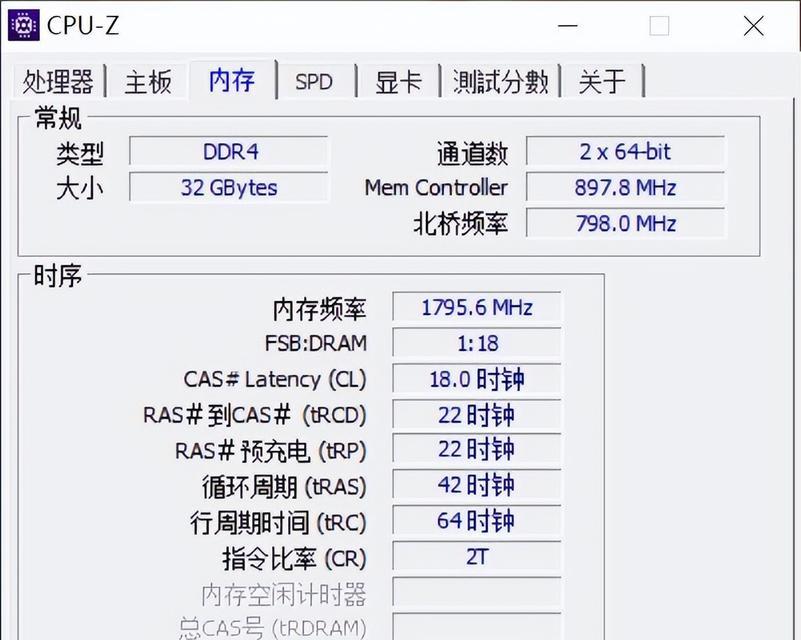Click the CPU-Z window title text

[83, 25]
